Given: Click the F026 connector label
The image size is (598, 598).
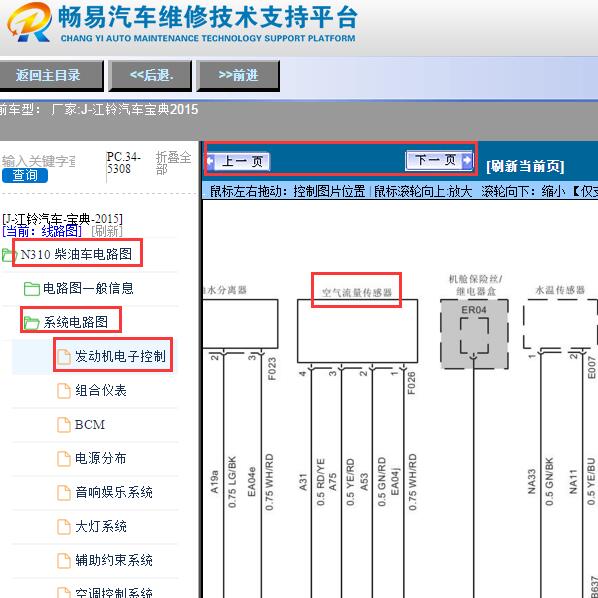Looking at the screenshot, I should click(411, 383).
